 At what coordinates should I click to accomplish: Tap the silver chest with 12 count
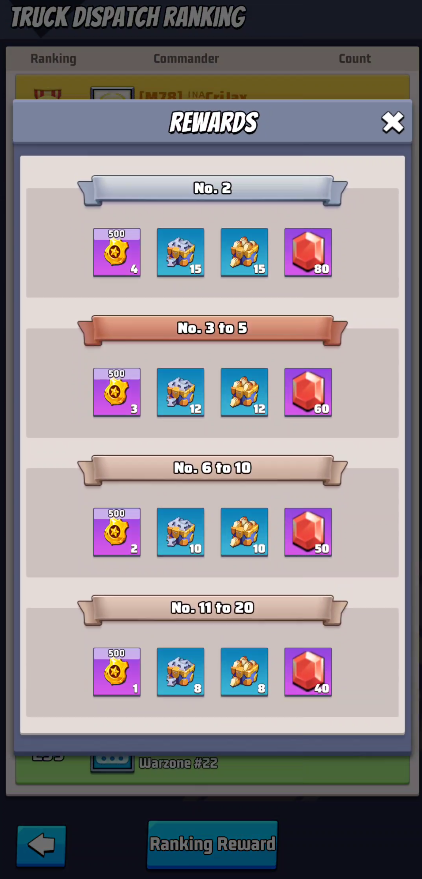[x=180, y=392]
